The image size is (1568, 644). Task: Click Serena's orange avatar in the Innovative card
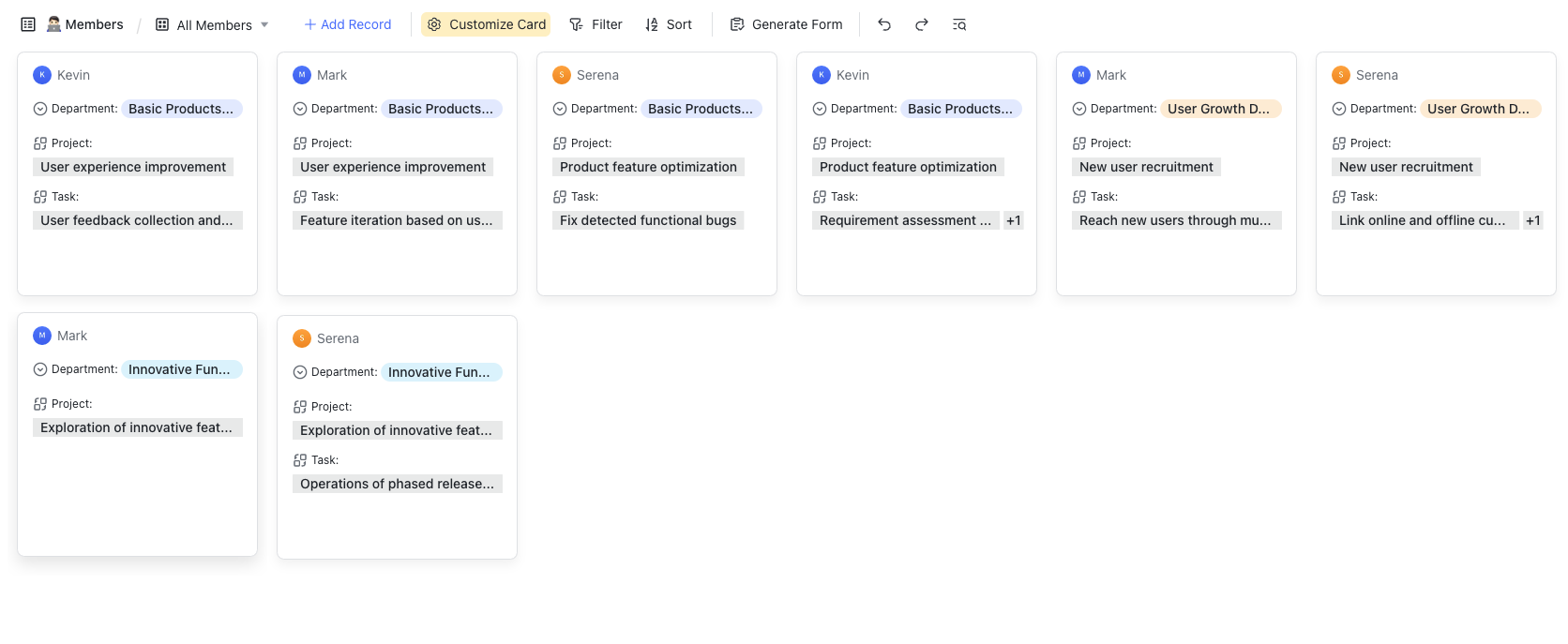click(x=302, y=338)
